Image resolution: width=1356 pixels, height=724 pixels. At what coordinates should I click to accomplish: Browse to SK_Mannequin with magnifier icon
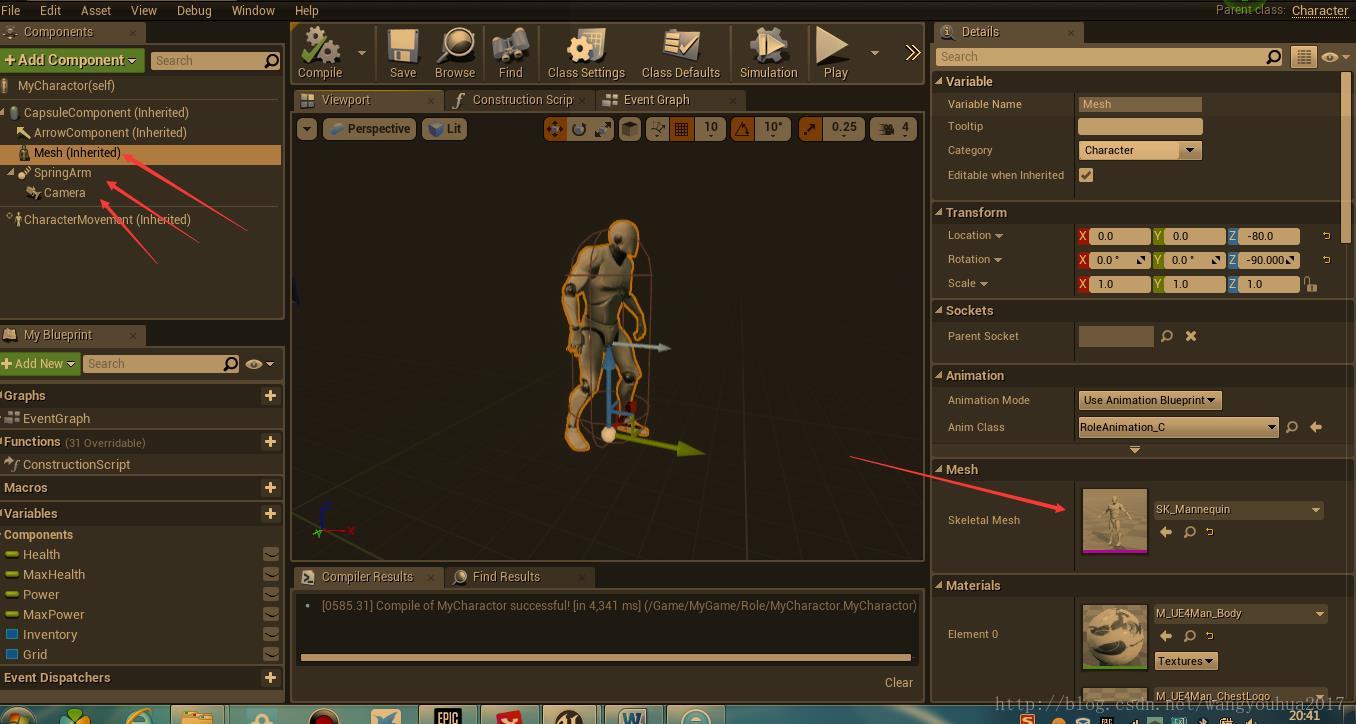pyautogui.click(x=1190, y=532)
